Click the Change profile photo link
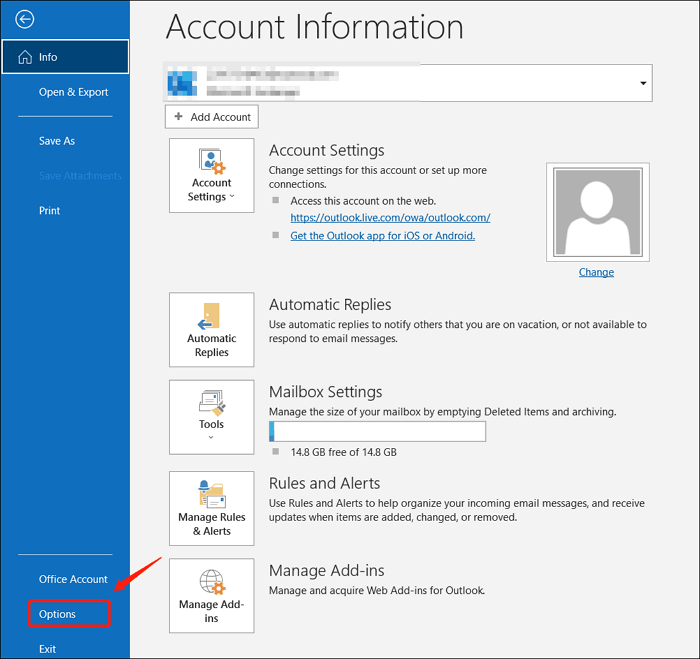Image resolution: width=700 pixels, height=659 pixels. [x=596, y=272]
